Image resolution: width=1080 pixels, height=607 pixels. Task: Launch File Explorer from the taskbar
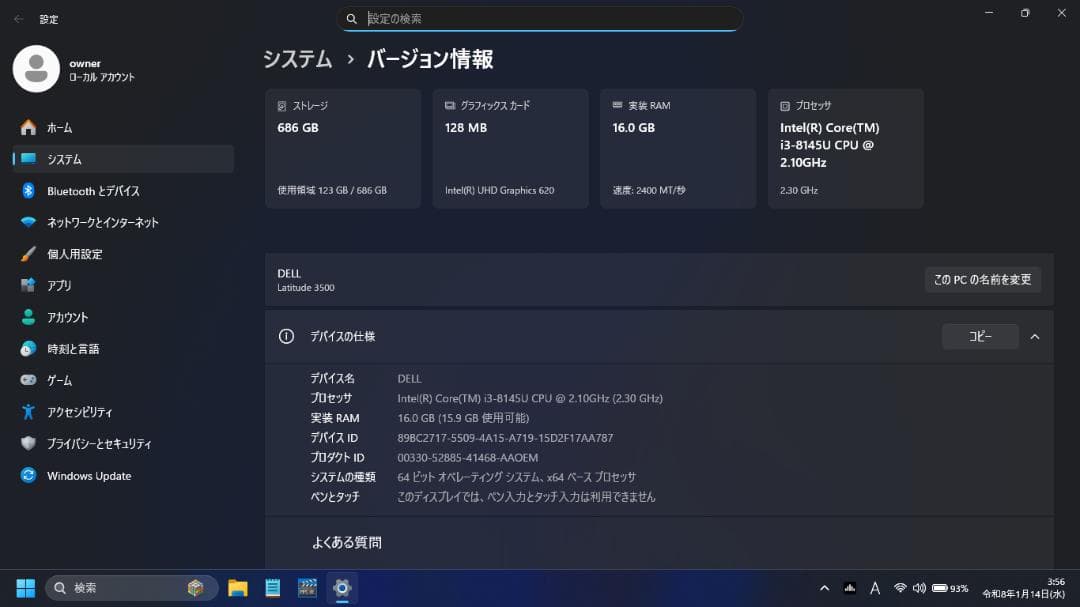coord(237,587)
